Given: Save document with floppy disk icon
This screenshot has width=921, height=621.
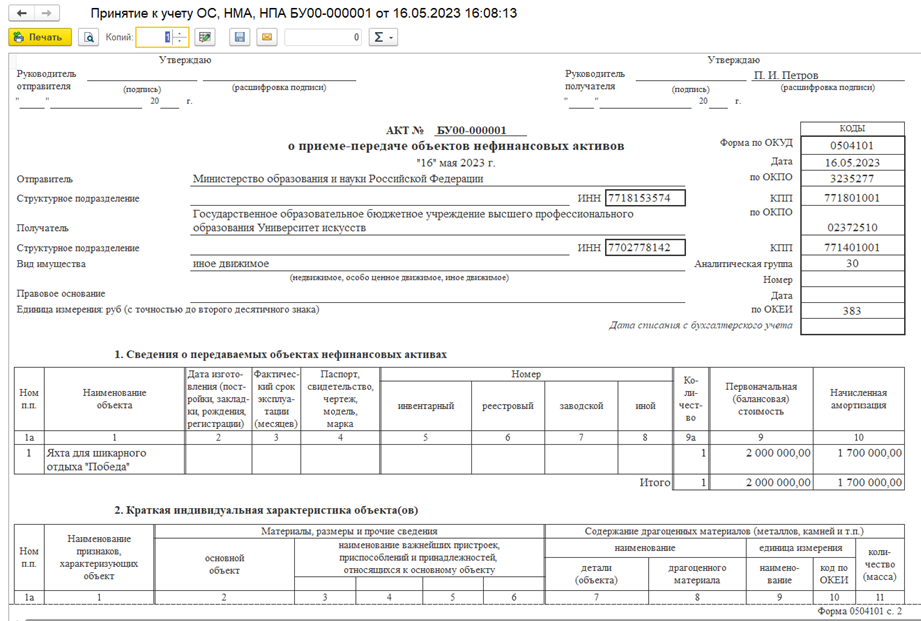Looking at the screenshot, I should coord(240,37).
